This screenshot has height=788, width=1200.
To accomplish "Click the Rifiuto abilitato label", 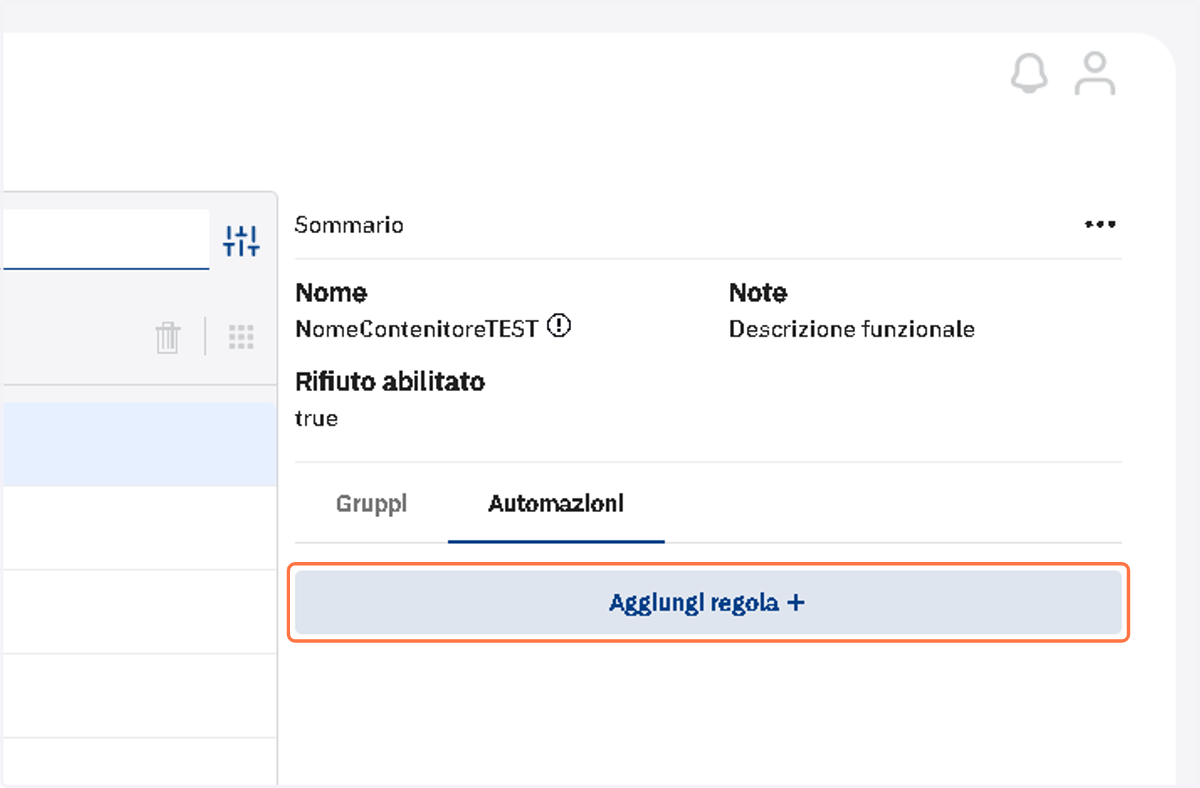I will pyautogui.click(x=390, y=382).
